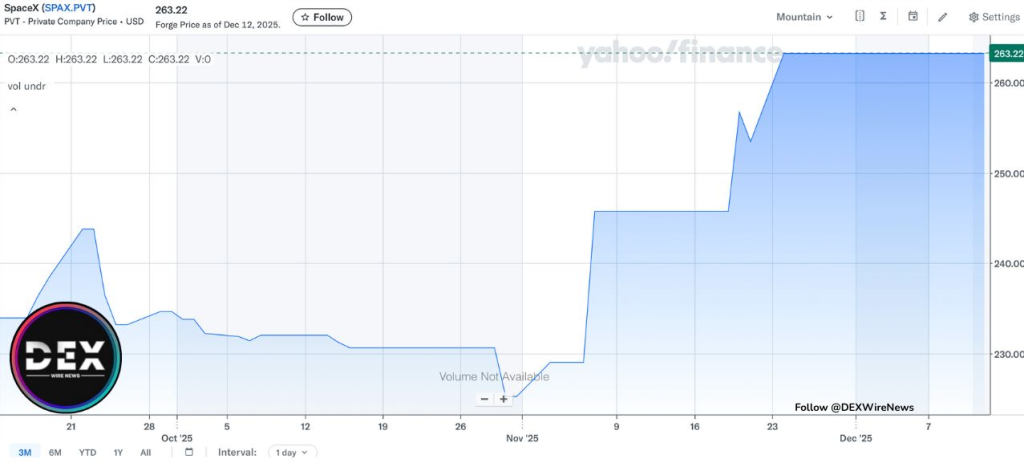
Task: Open the events calendar icon in top toolbar
Action: click(x=913, y=17)
